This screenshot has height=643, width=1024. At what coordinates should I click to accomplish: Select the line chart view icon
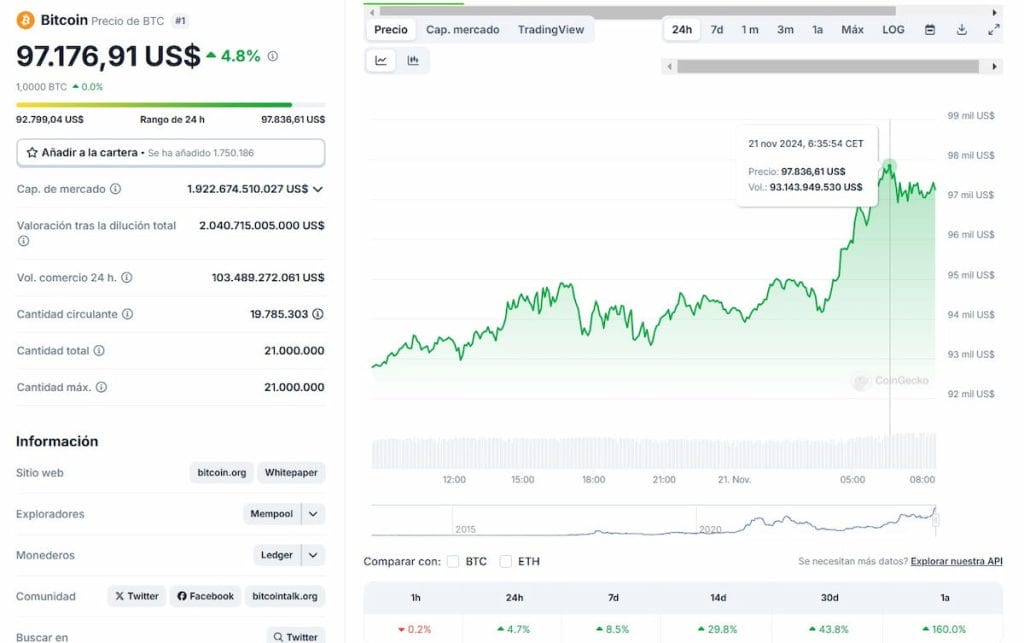pos(381,61)
